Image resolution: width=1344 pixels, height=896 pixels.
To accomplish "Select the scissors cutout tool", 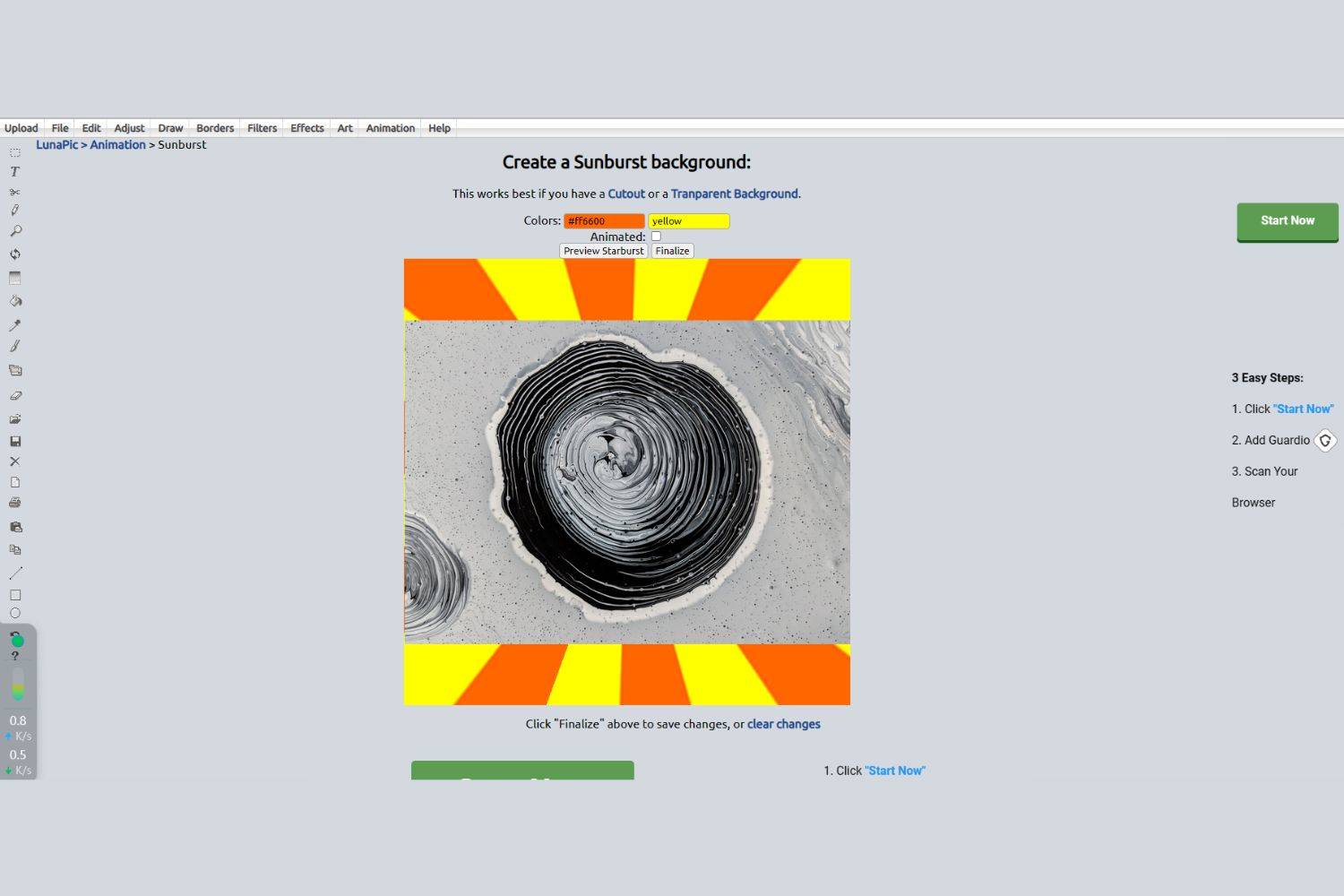I will [x=15, y=192].
